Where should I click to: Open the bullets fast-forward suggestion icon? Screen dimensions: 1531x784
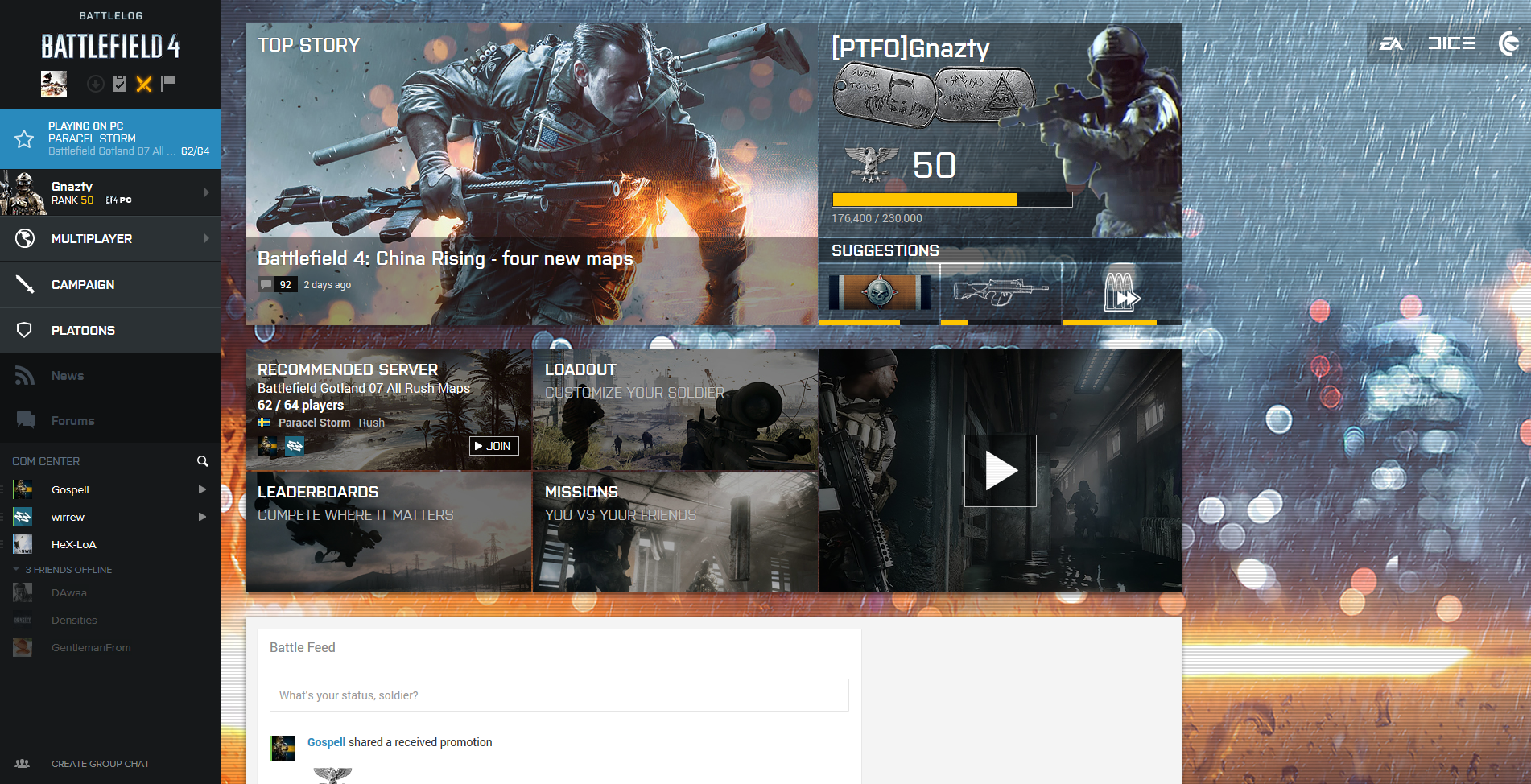[1122, 291]
